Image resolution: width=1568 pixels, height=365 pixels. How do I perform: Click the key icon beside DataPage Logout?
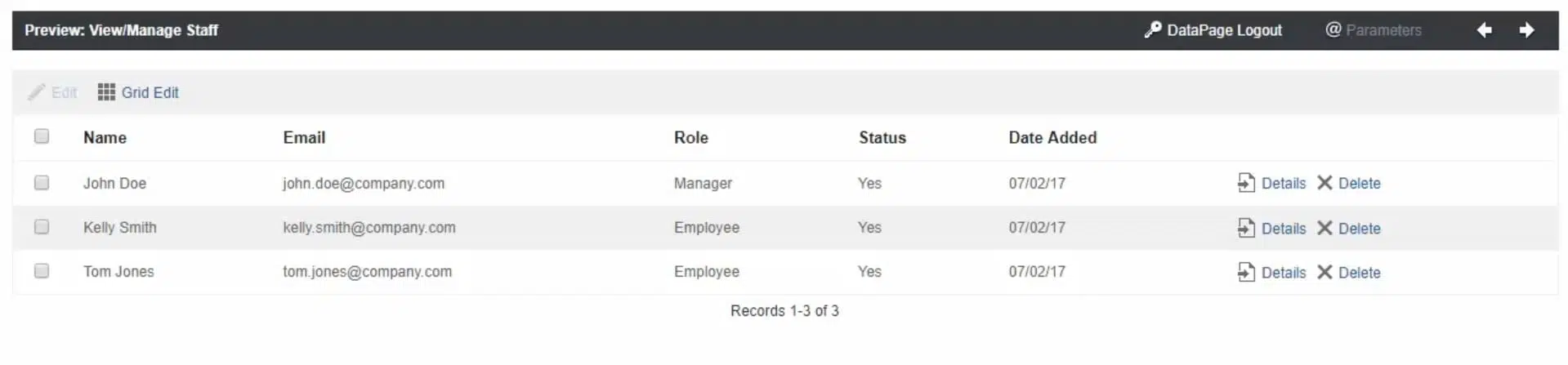tap(1152, 30)
